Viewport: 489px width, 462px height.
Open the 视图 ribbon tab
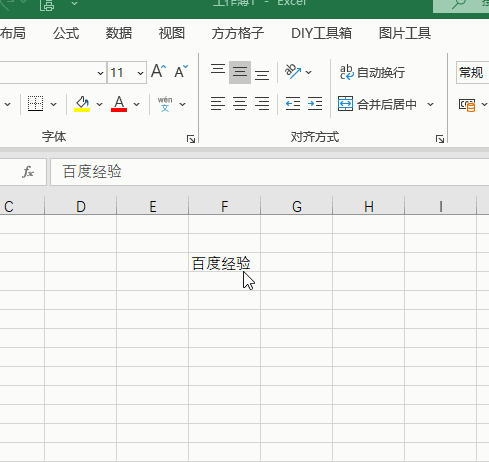172,33
